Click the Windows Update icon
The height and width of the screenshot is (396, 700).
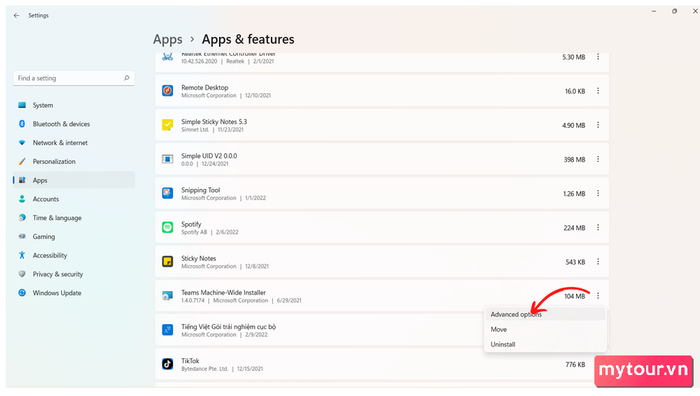[22, 293]
